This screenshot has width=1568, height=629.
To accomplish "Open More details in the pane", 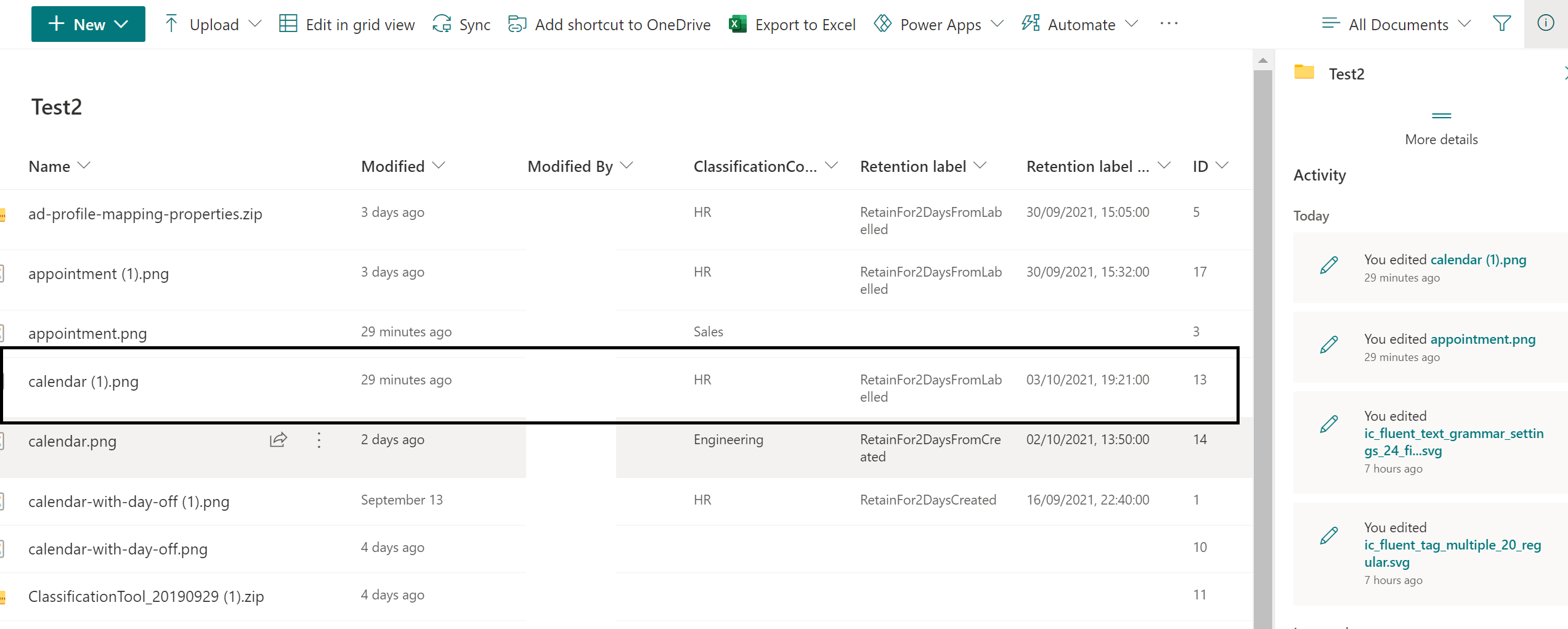I will tap(1441, 139).
